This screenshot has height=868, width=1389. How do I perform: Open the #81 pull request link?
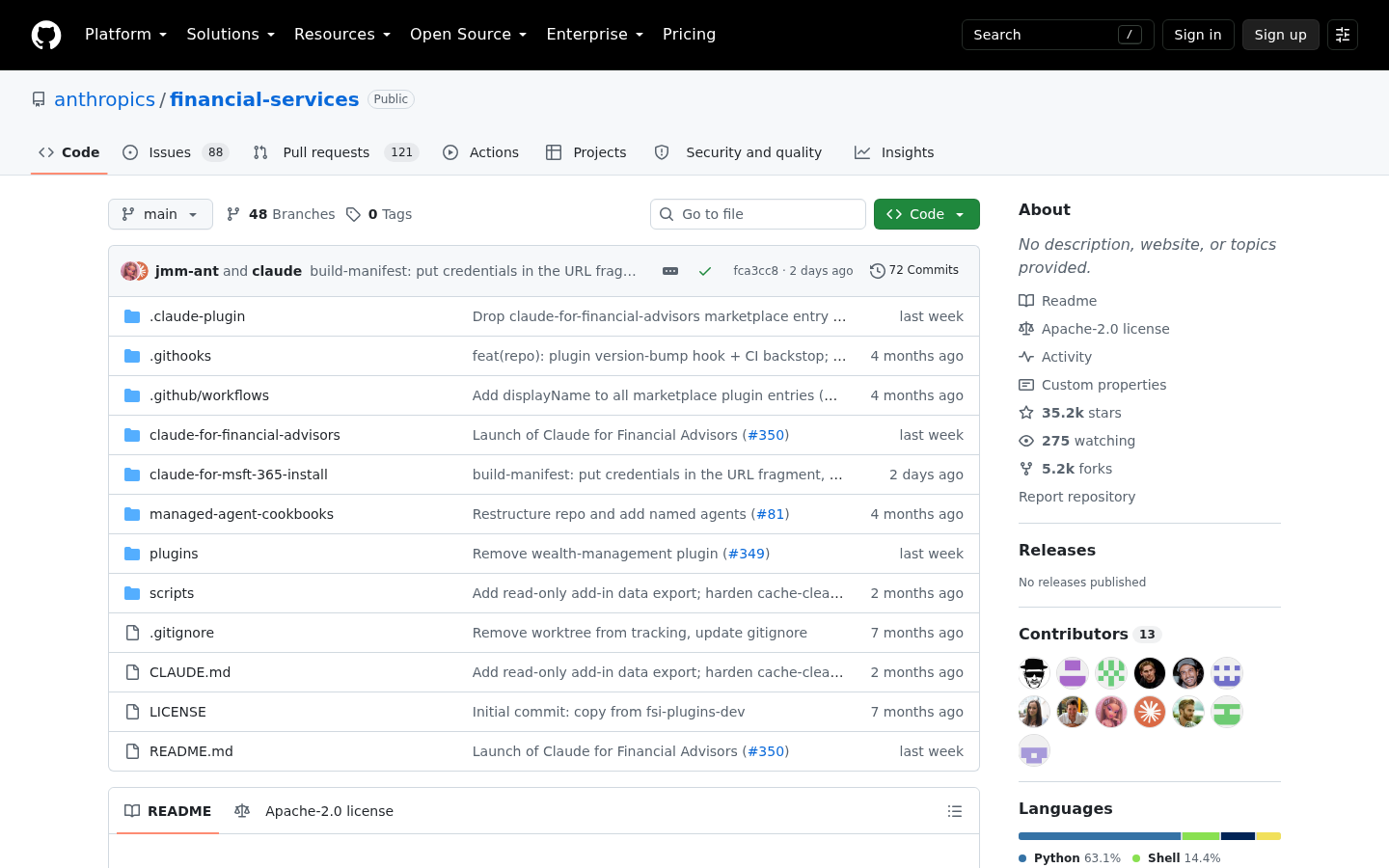click(x=771, y=514)
